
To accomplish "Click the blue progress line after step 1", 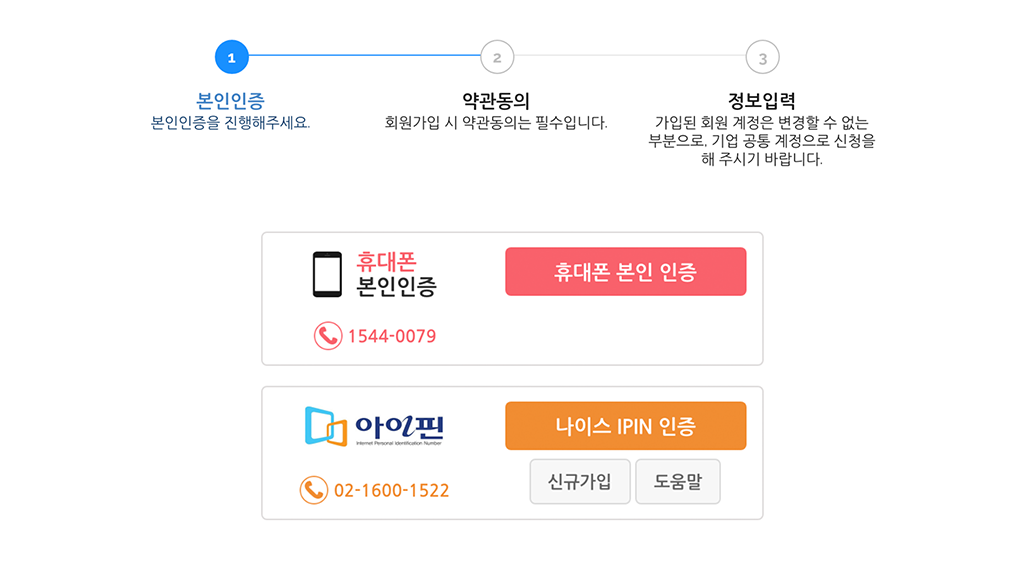I will (x=364, y=56).
